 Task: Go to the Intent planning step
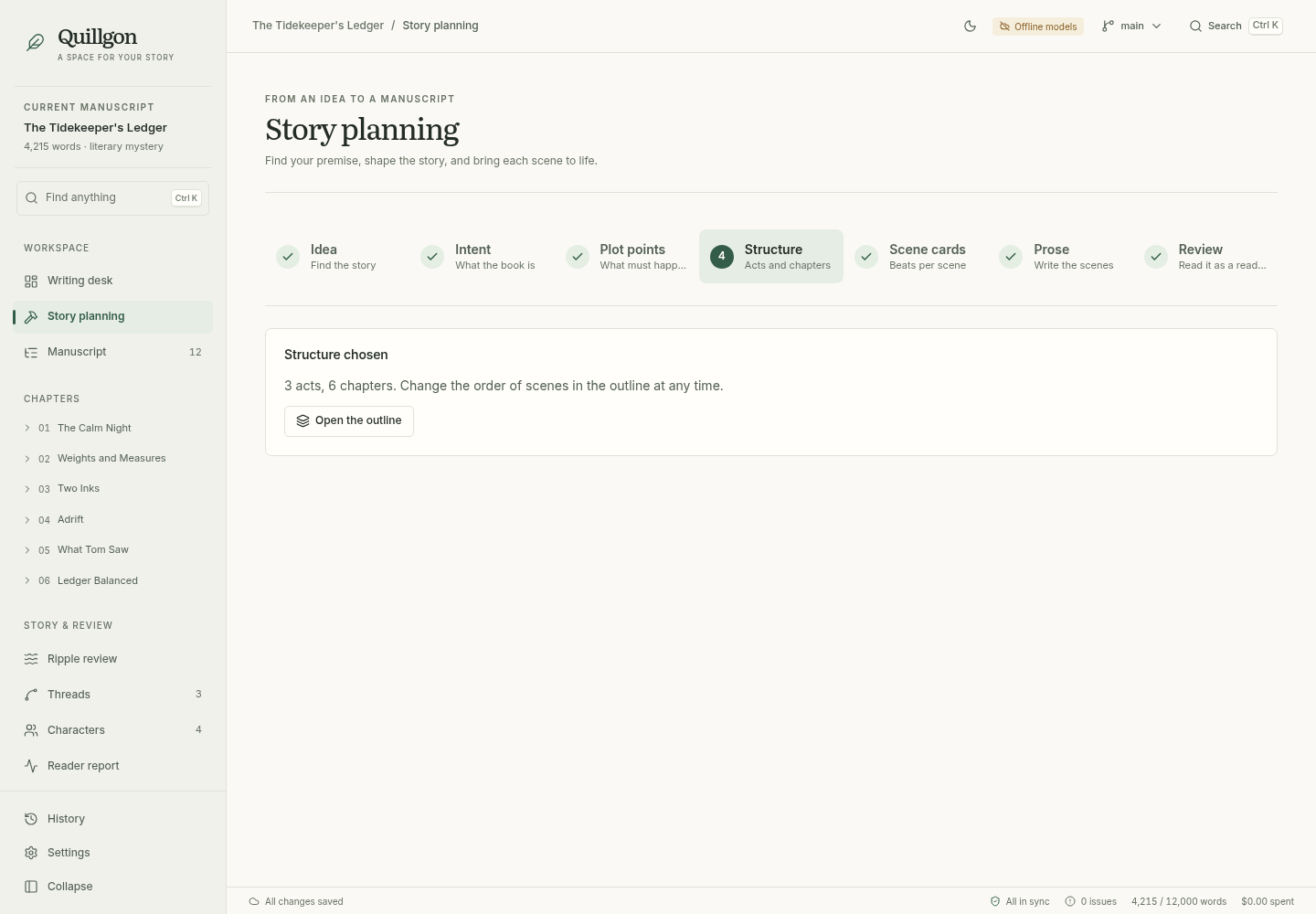(x=482, y=257)
